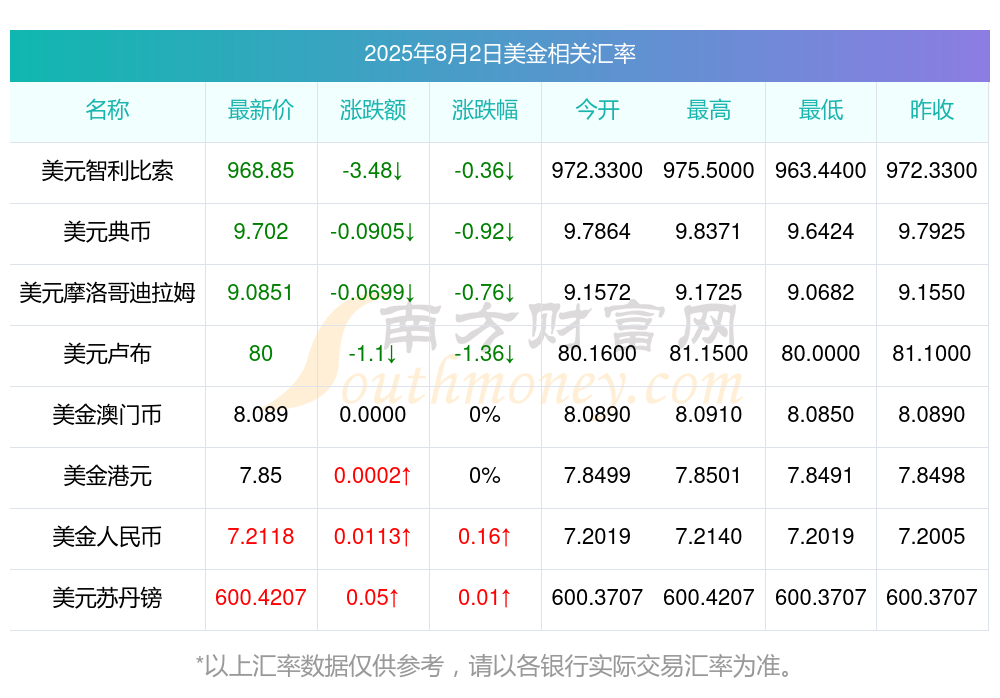This screenshot has height=698, width=1000.
Task: Click the title 2025年8月2日美金相关汇率
Action: [x=499, y=54]
